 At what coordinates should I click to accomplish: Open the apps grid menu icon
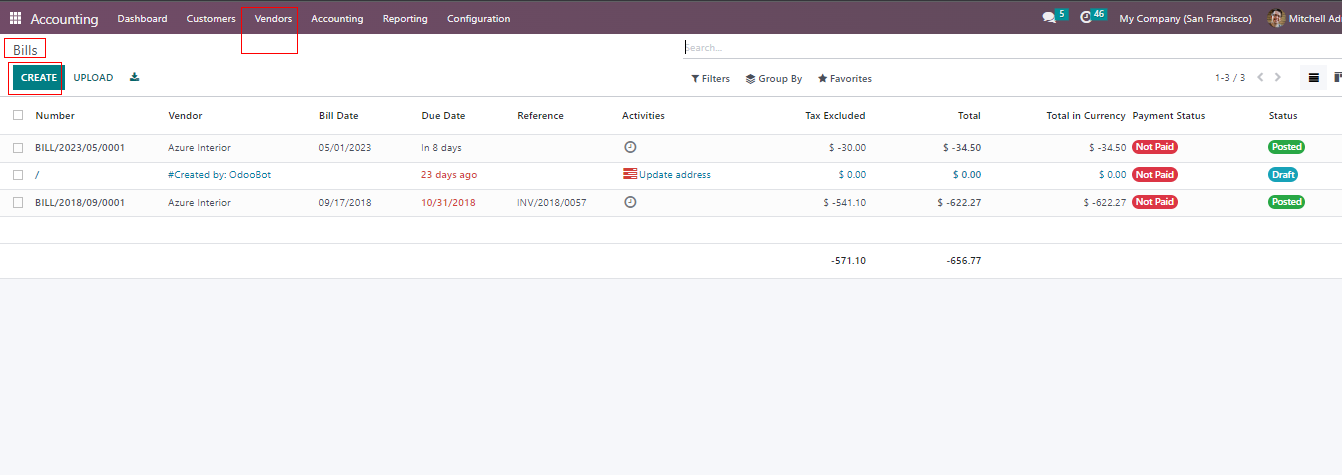click(15, 18)
